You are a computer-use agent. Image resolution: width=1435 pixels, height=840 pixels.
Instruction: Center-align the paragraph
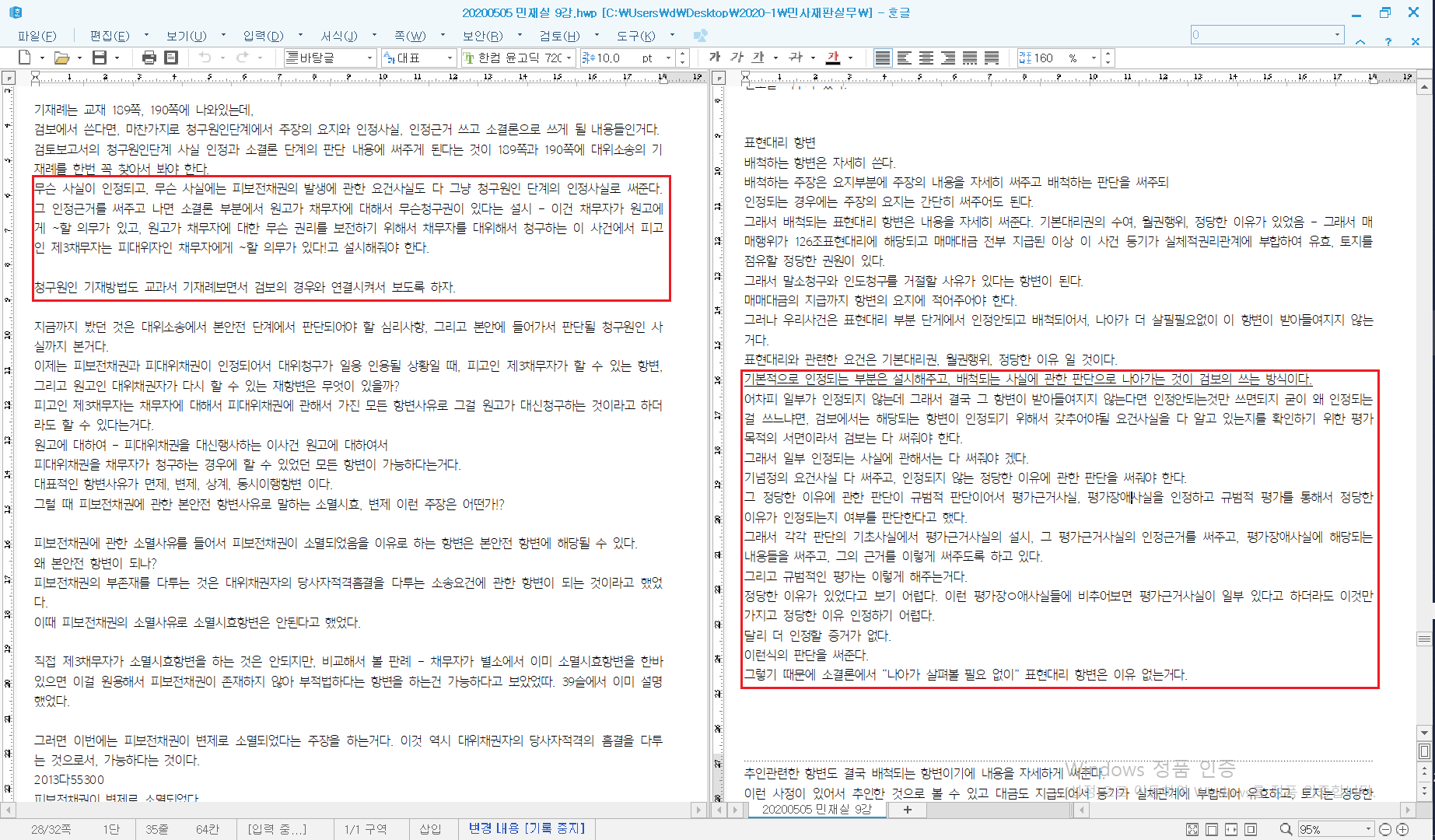point(926,58)
